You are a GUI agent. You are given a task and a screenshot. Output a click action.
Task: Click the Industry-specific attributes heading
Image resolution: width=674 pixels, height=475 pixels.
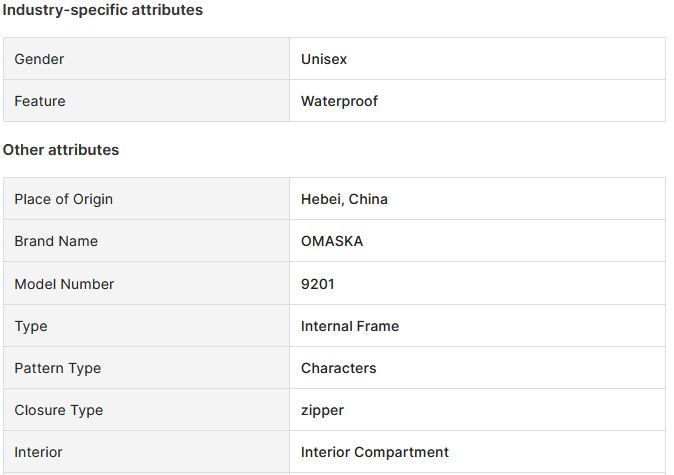click(103, 10)
